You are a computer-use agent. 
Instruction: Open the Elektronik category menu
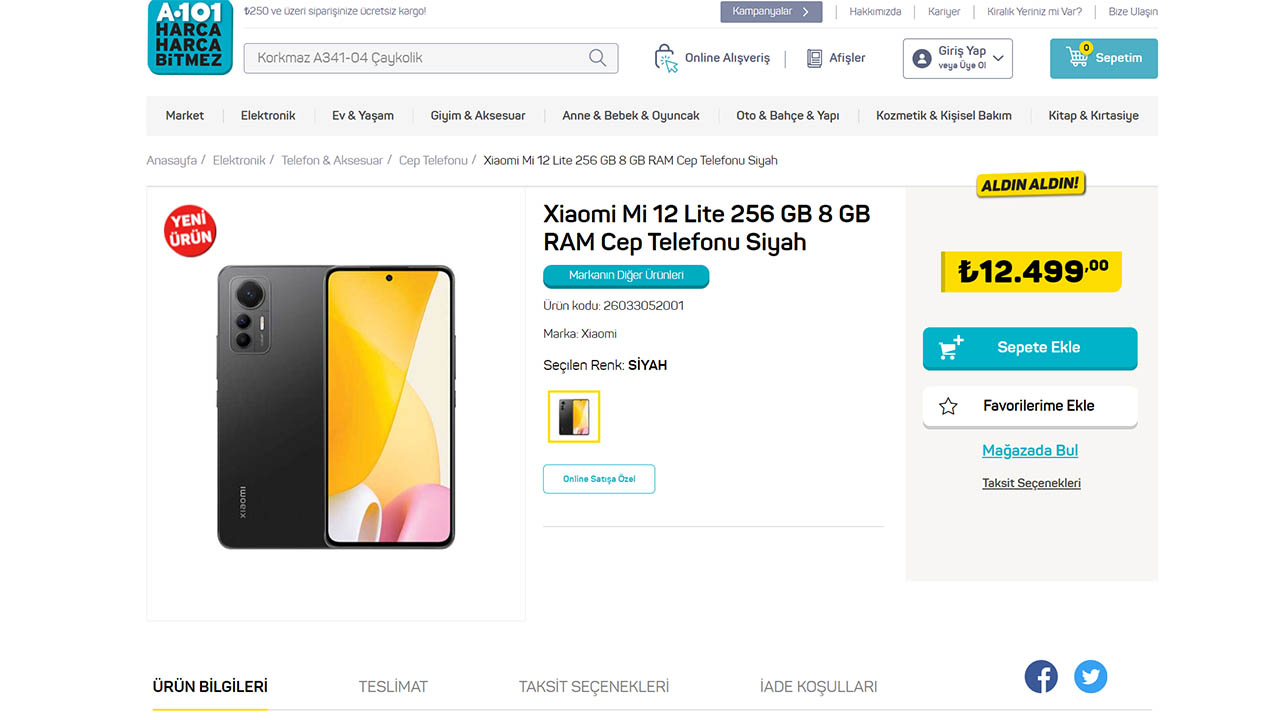[267, 115]
